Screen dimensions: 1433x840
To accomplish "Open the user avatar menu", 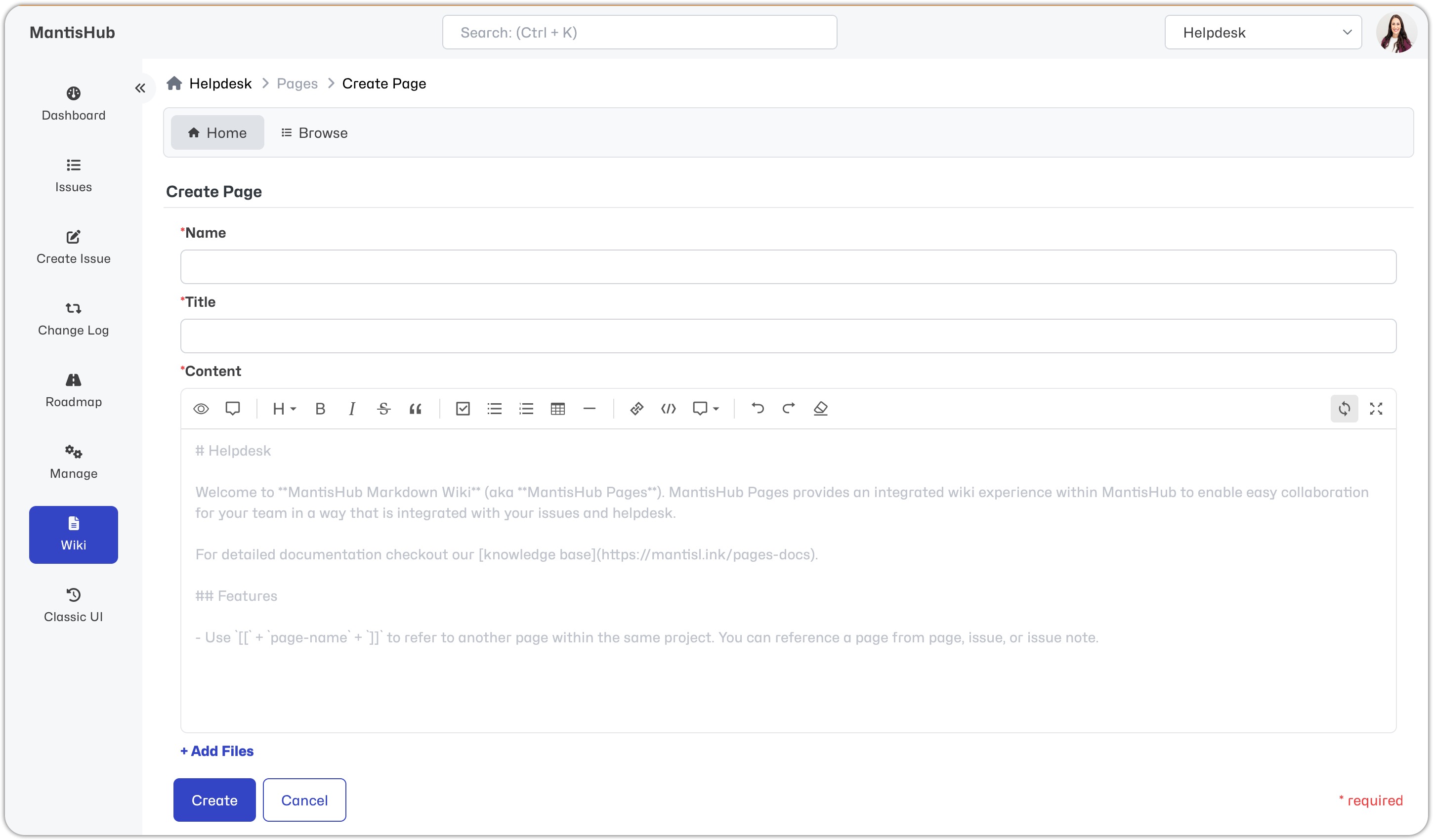I will tap(1396, 33).
